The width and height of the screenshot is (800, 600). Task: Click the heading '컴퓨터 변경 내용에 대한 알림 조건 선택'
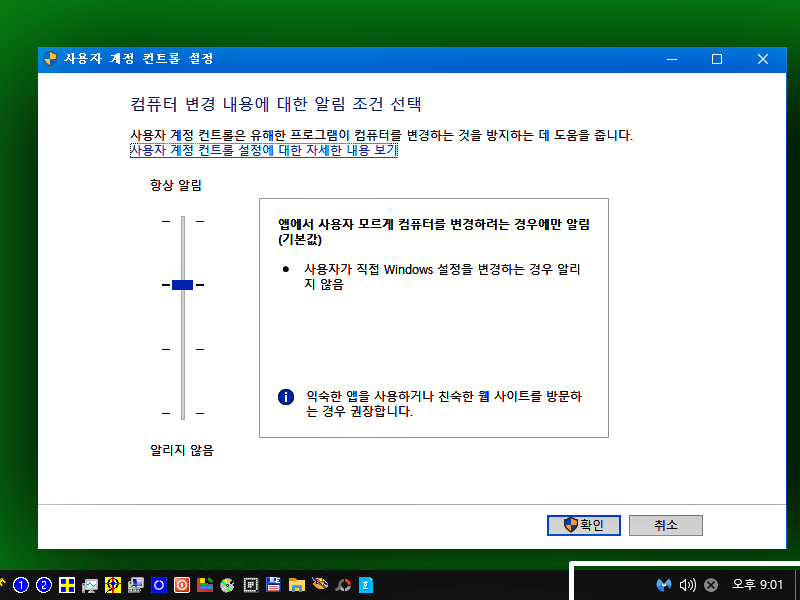[276, 104]
